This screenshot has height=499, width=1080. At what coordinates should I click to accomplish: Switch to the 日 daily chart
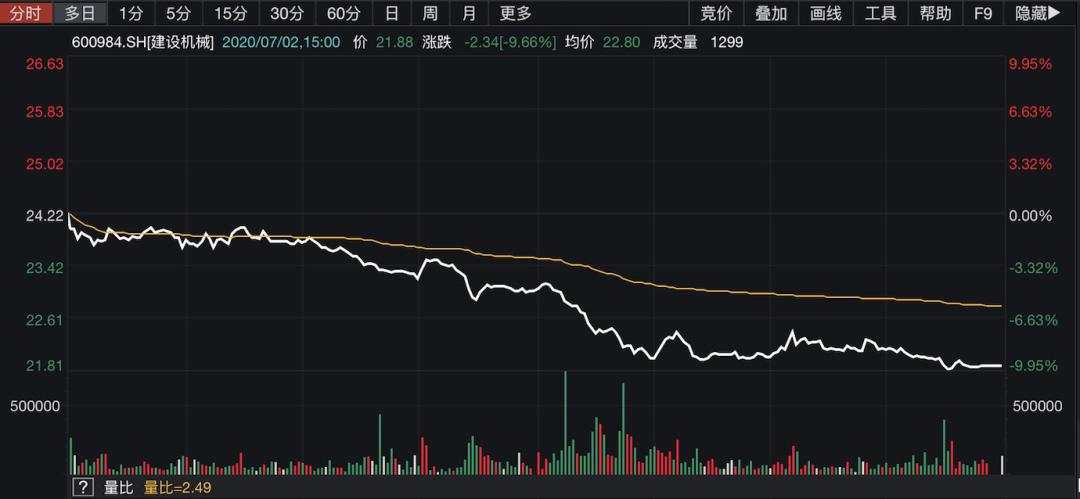point(391,13)
